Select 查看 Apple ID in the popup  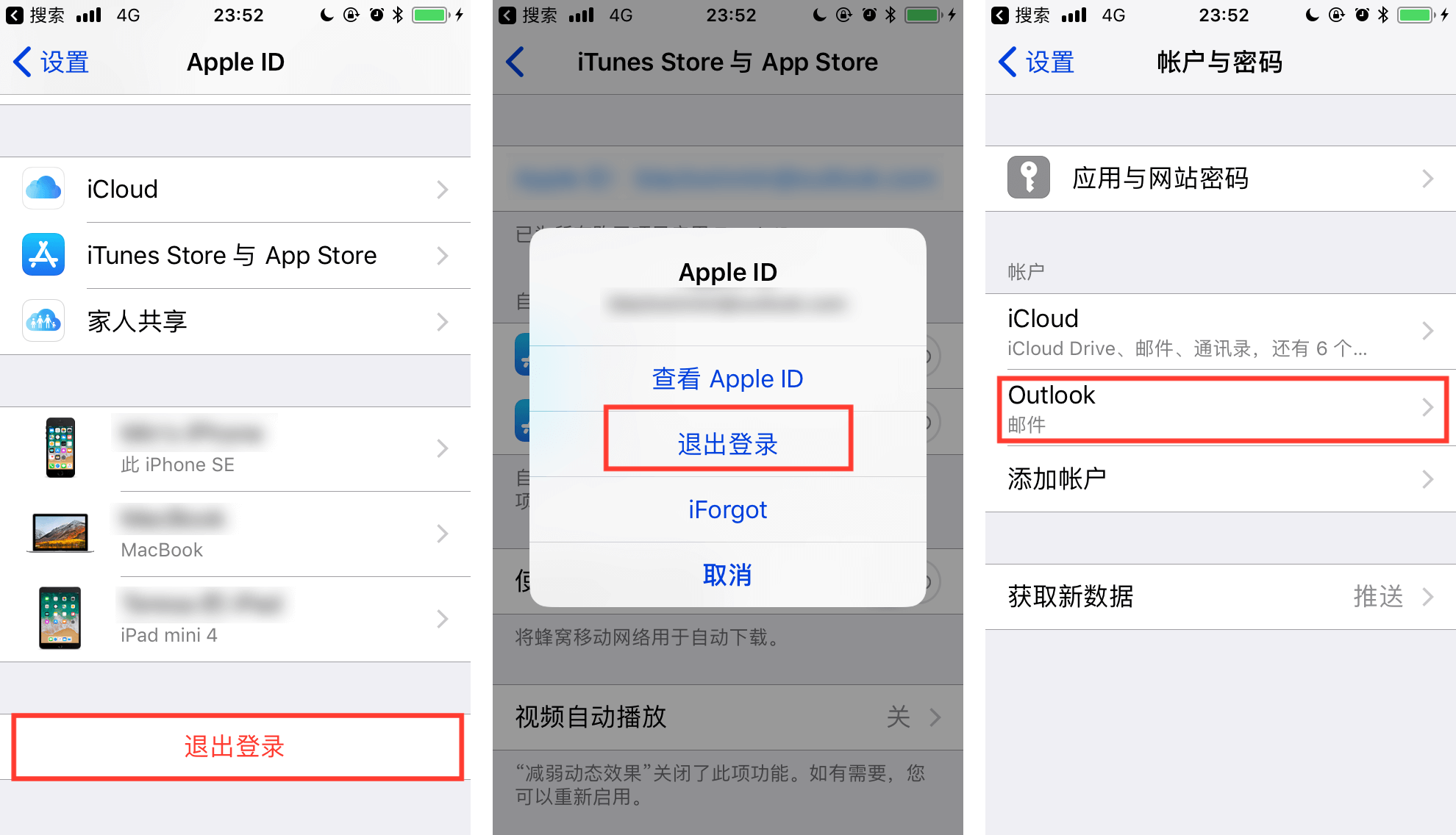point(728,379)
